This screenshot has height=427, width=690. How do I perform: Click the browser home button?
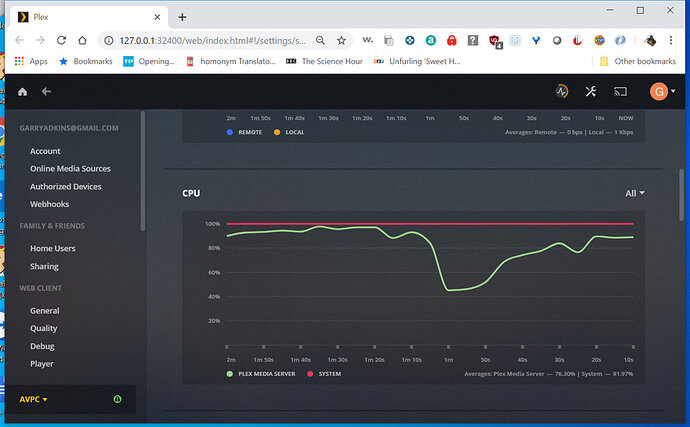pyautogui.click(x=82, y=40)
